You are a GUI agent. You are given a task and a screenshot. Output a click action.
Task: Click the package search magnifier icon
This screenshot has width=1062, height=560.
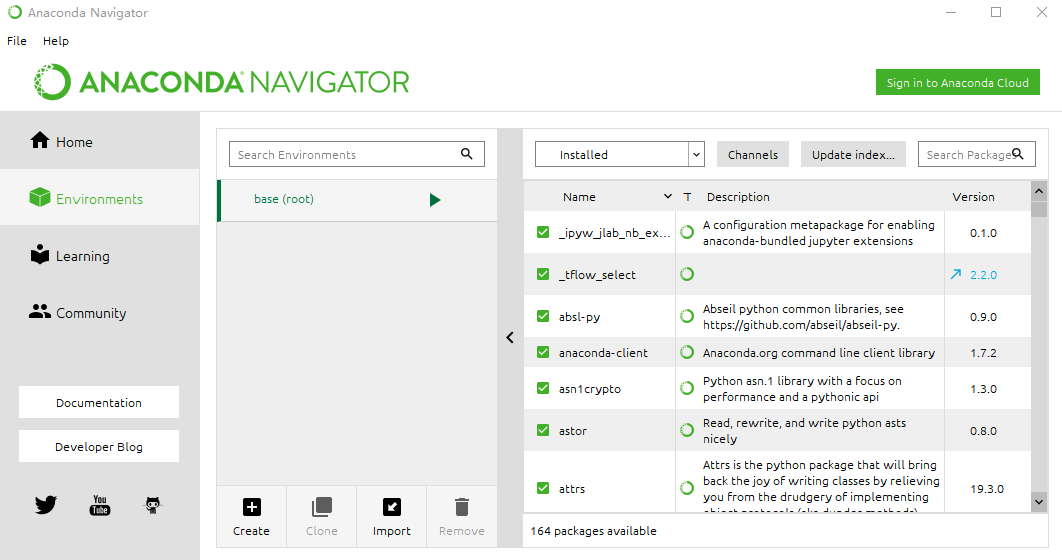click(x=1017, y=154)
